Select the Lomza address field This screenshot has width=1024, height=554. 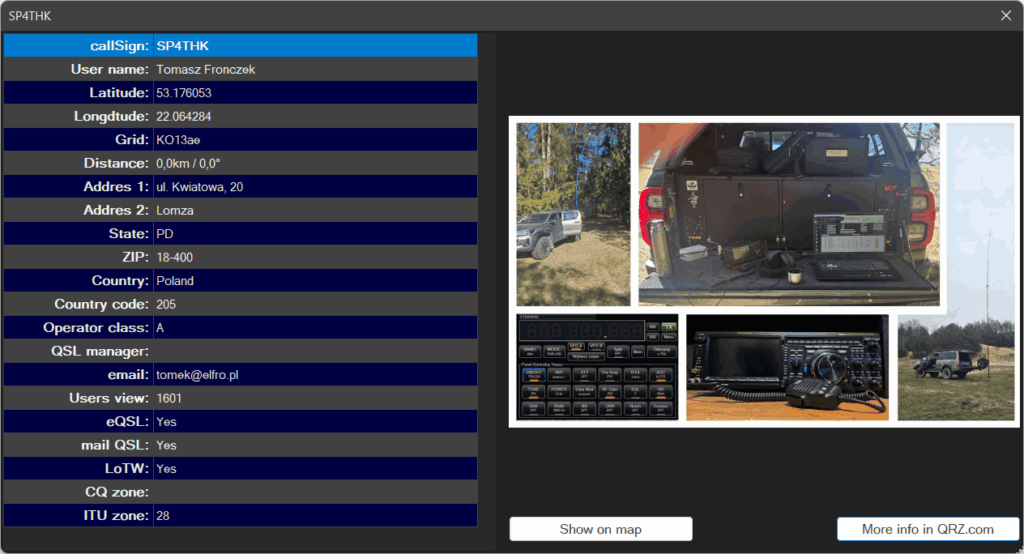click(x=175, y=210)
